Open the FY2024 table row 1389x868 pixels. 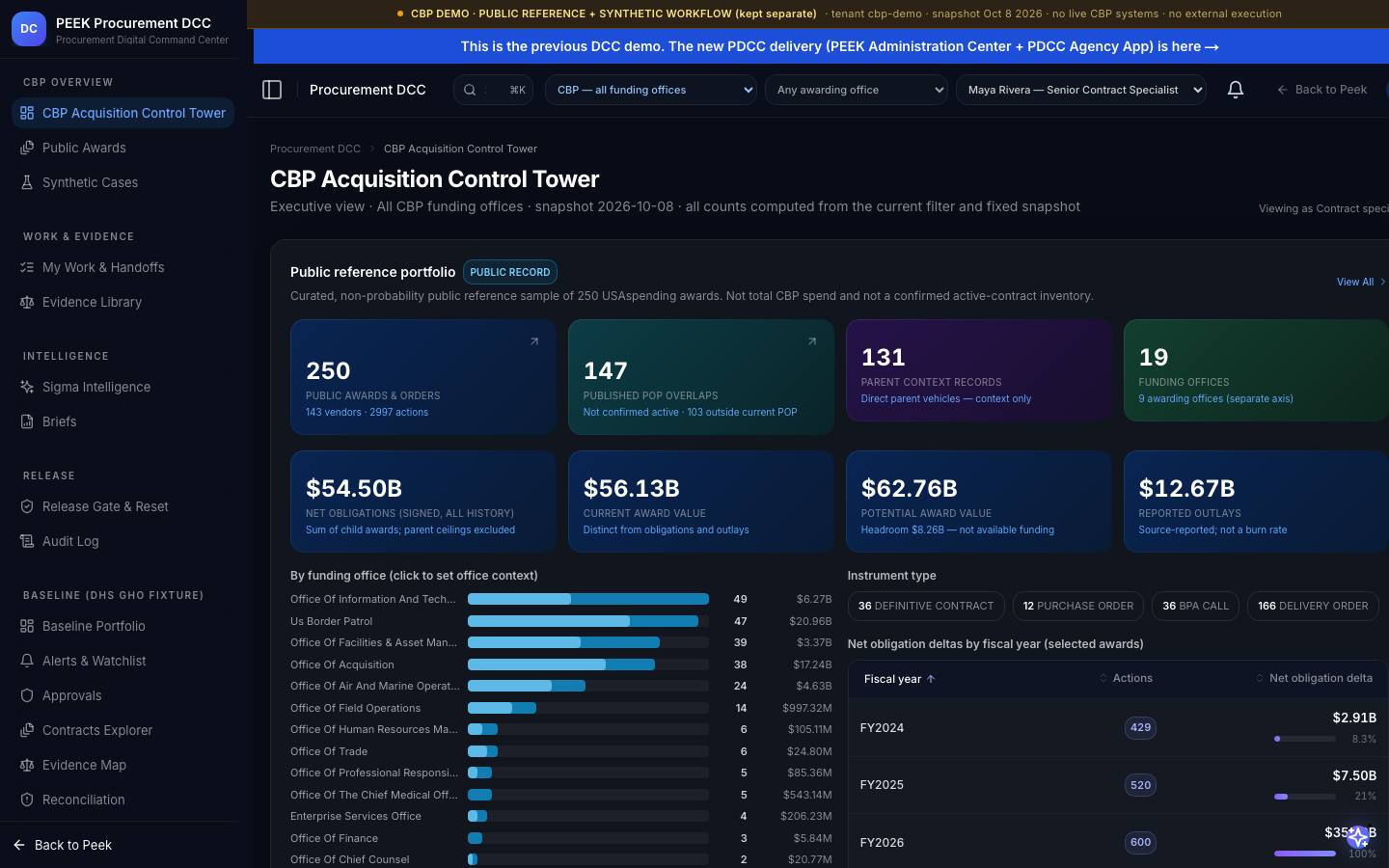(x=1118, y=727)
